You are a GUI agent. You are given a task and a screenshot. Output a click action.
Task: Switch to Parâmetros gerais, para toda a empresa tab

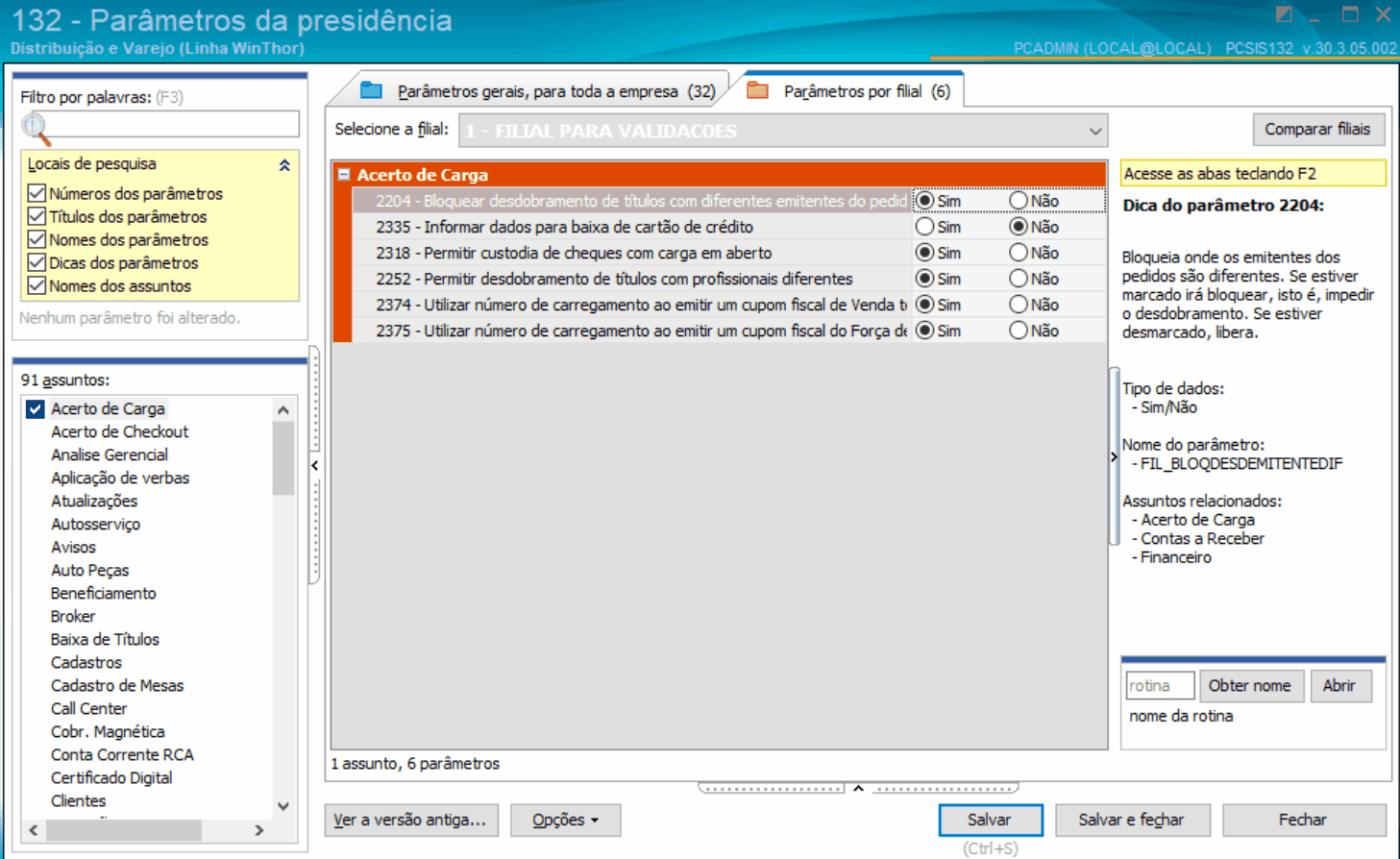coord(539,91)
